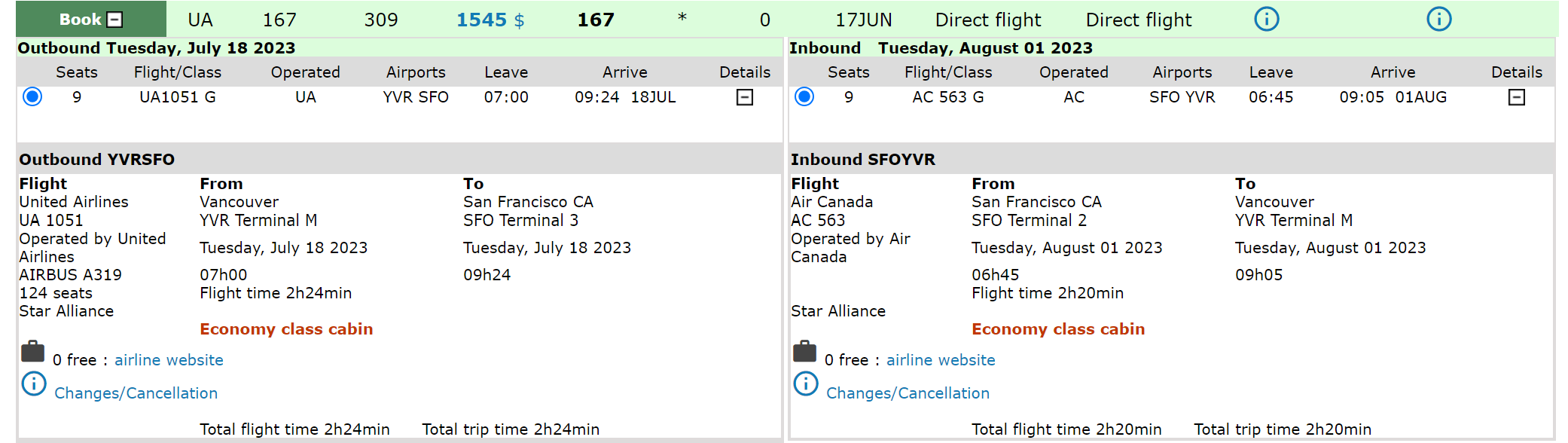The width and height of the screenshot is (1568, 443).
Task: Collapse outbound UA1051 flight details
Action: (745, 97)
